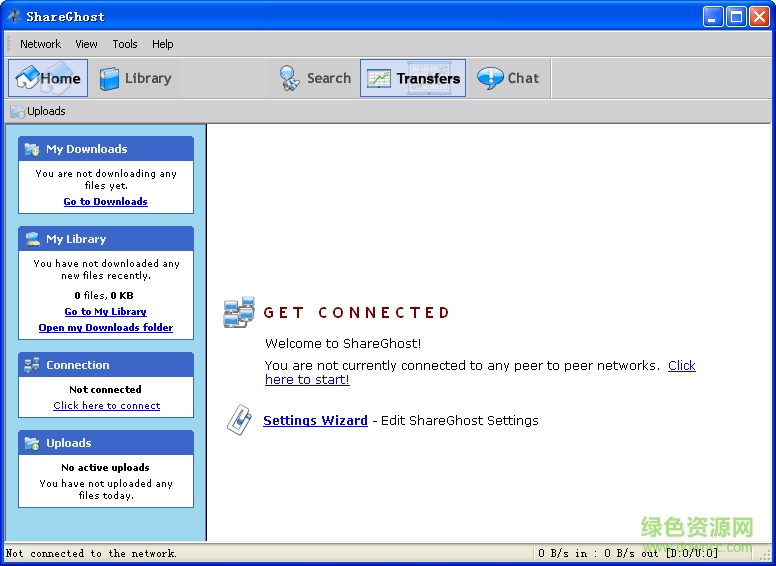The image size is (776, 566).
Task: Collapse the Uploads panel header
Action: tap(106, 443)
